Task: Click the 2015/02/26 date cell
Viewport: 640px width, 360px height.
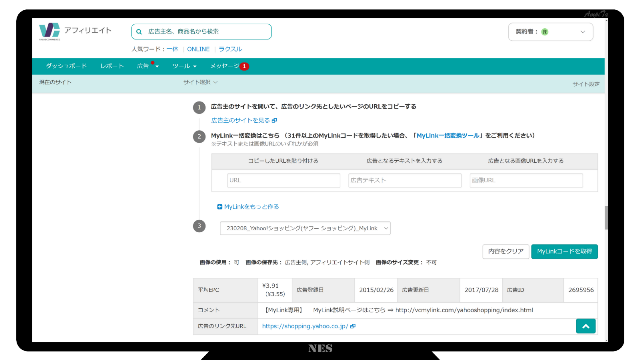Action: click(x=376, y=290)
